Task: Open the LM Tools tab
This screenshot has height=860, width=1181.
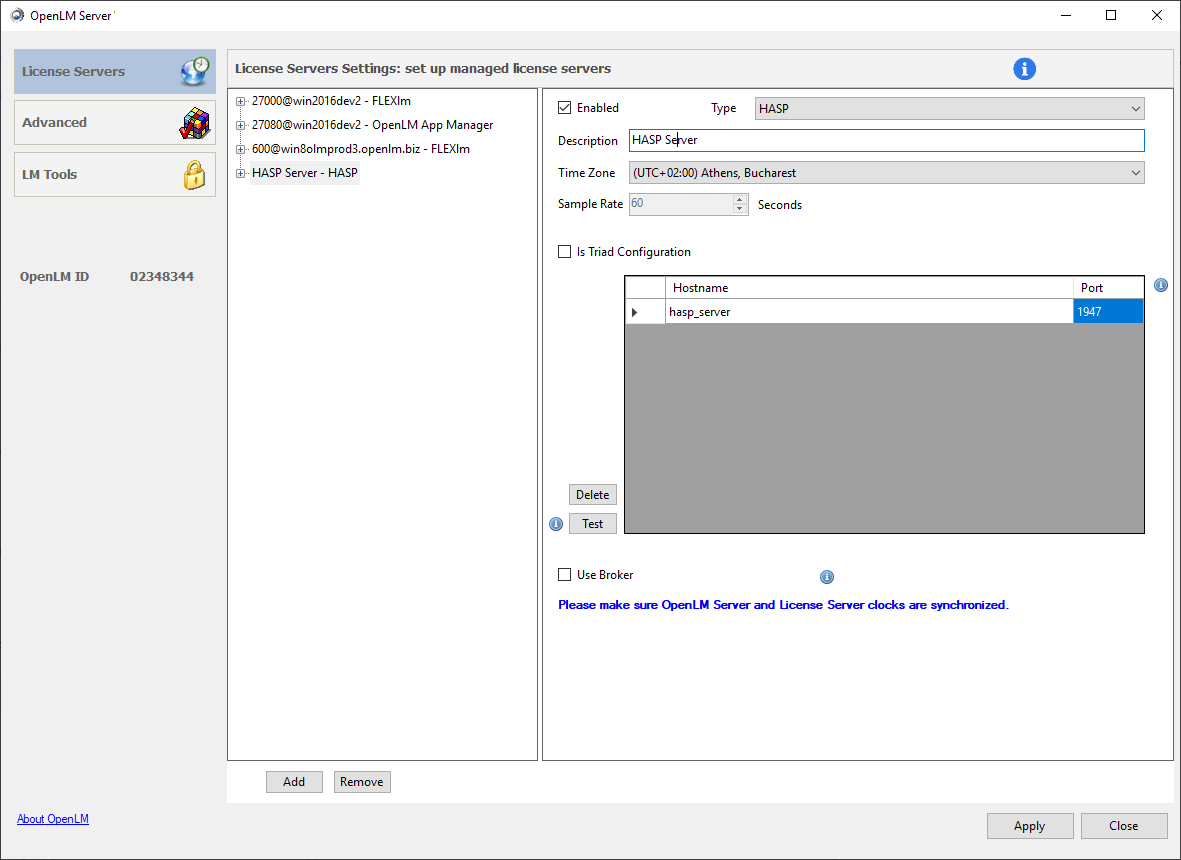Action: click(114, 174)
